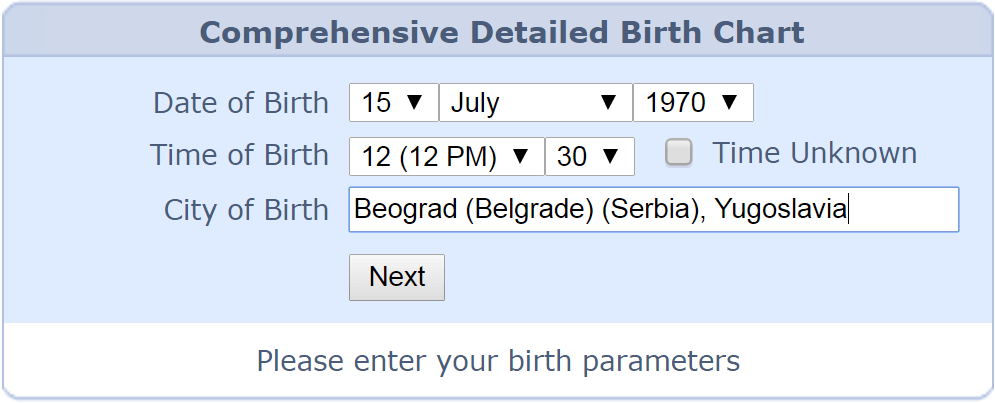
Task: Click the word July in the month selector
Action: 475,102
